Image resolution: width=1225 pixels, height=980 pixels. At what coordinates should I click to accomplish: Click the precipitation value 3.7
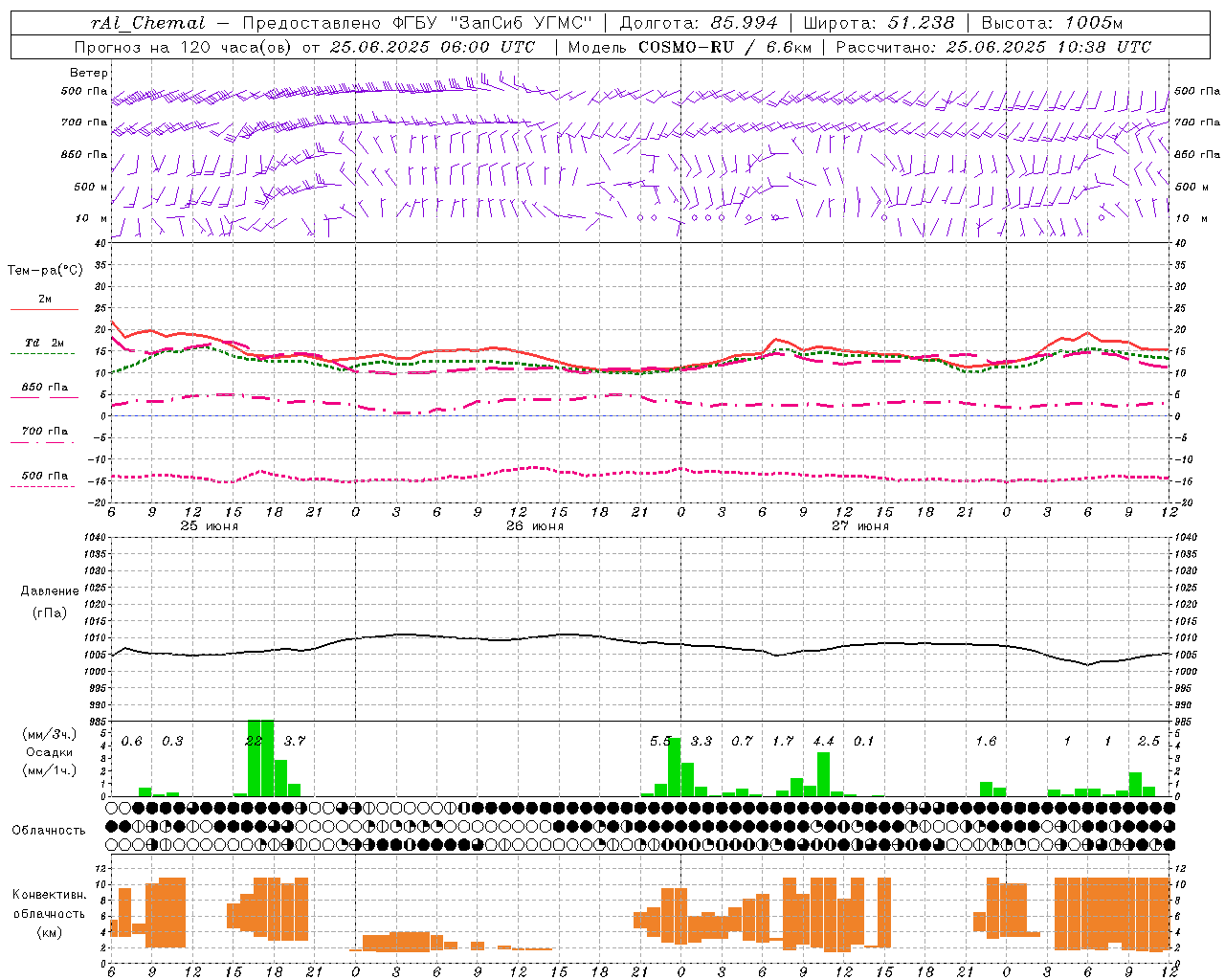pos(295,742)
